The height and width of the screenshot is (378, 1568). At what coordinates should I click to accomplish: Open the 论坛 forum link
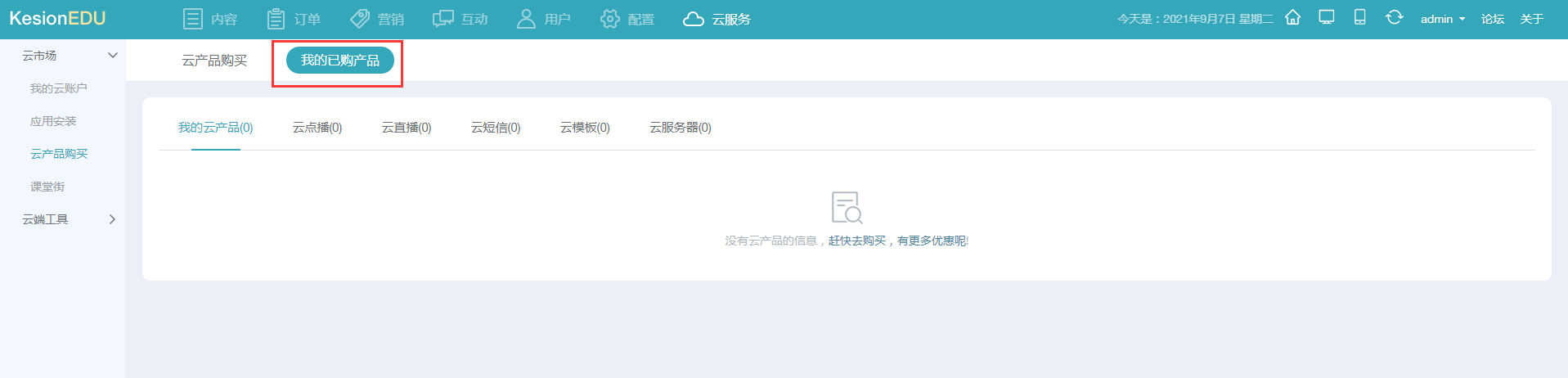(1493, 19)
